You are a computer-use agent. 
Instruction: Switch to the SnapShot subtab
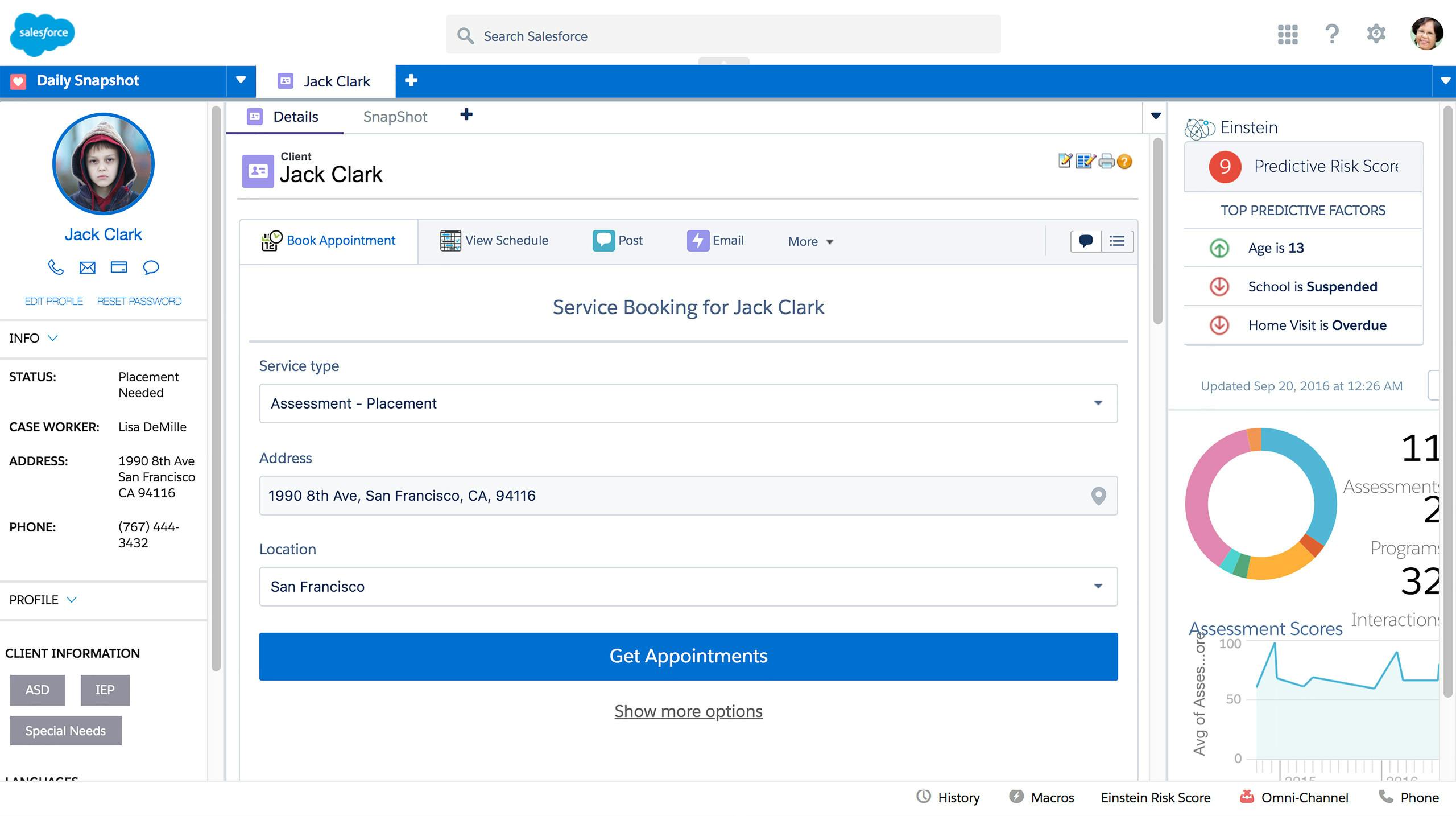tap(395, 117)
